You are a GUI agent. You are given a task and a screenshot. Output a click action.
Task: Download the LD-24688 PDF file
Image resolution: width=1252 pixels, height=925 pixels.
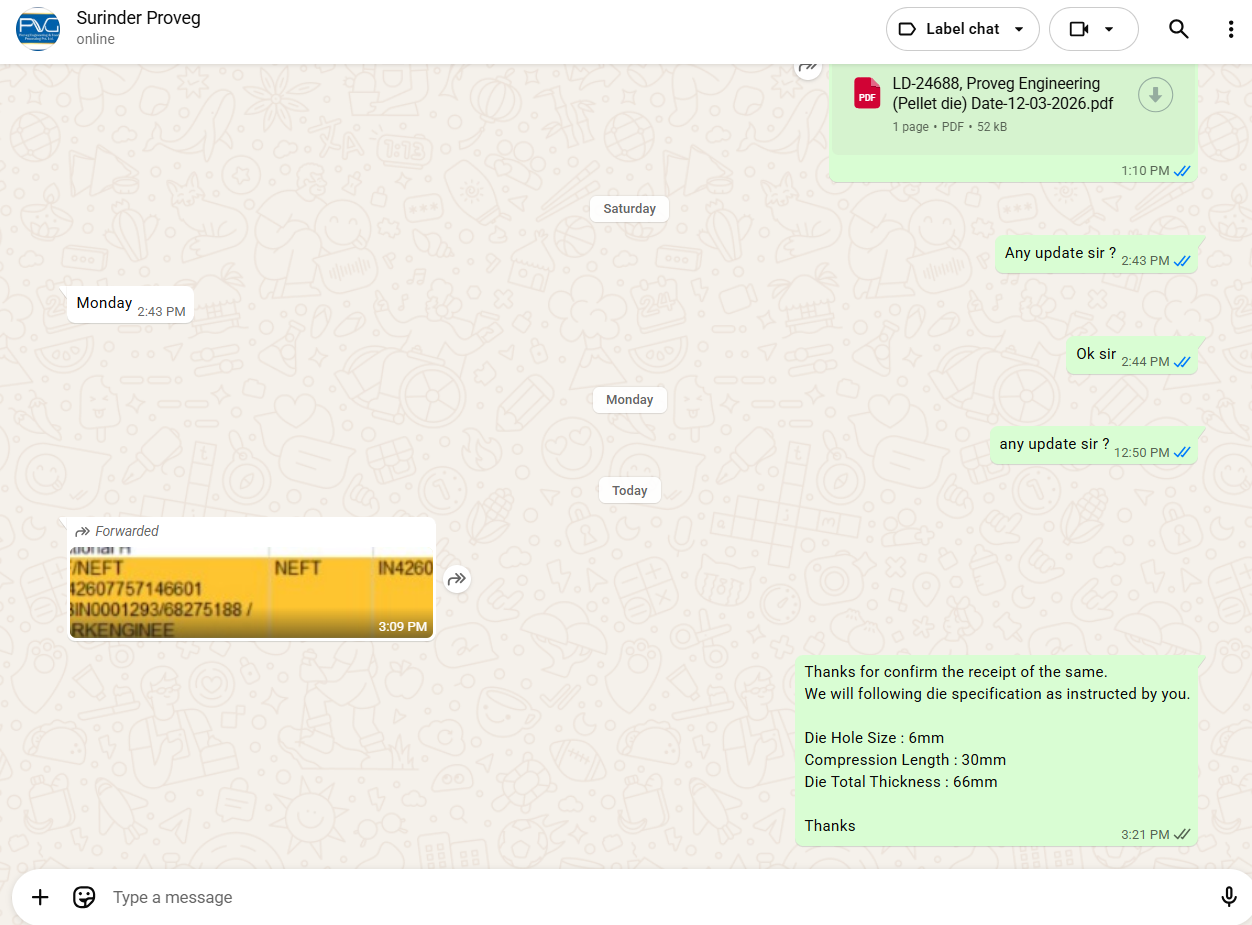(1155, 95)
